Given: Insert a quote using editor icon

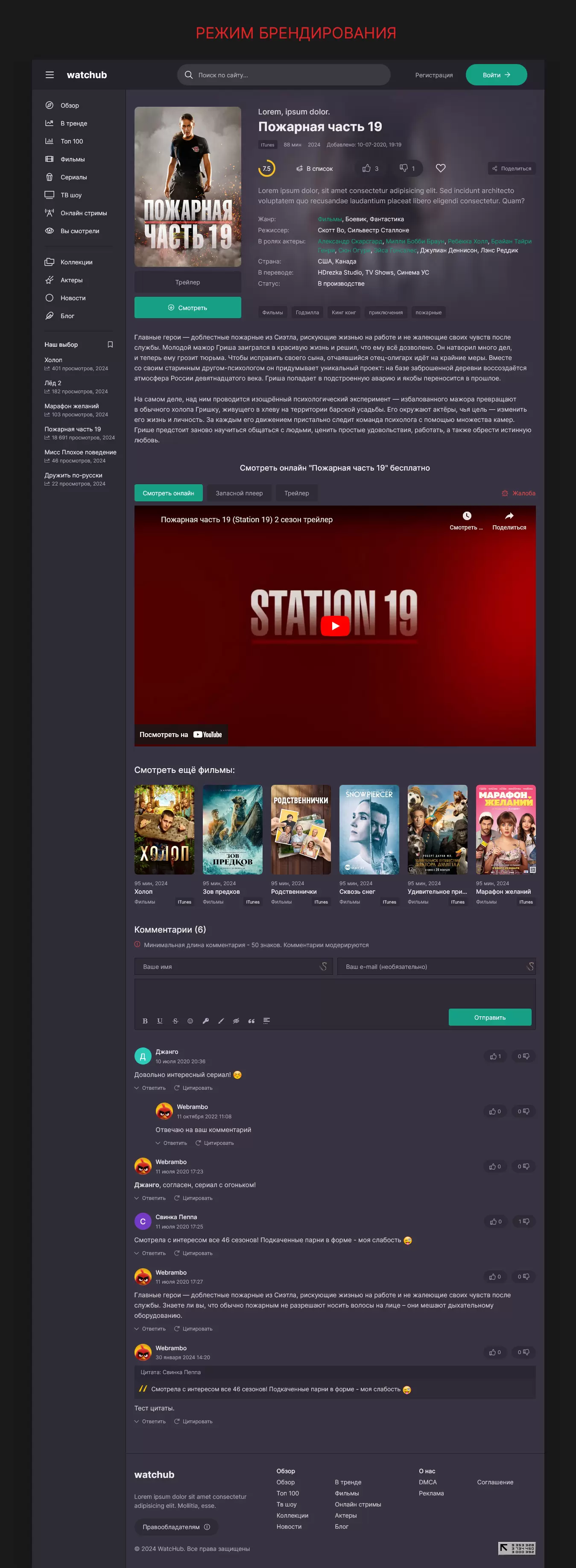Looking at the screenshot, I should click(251, 1021).
